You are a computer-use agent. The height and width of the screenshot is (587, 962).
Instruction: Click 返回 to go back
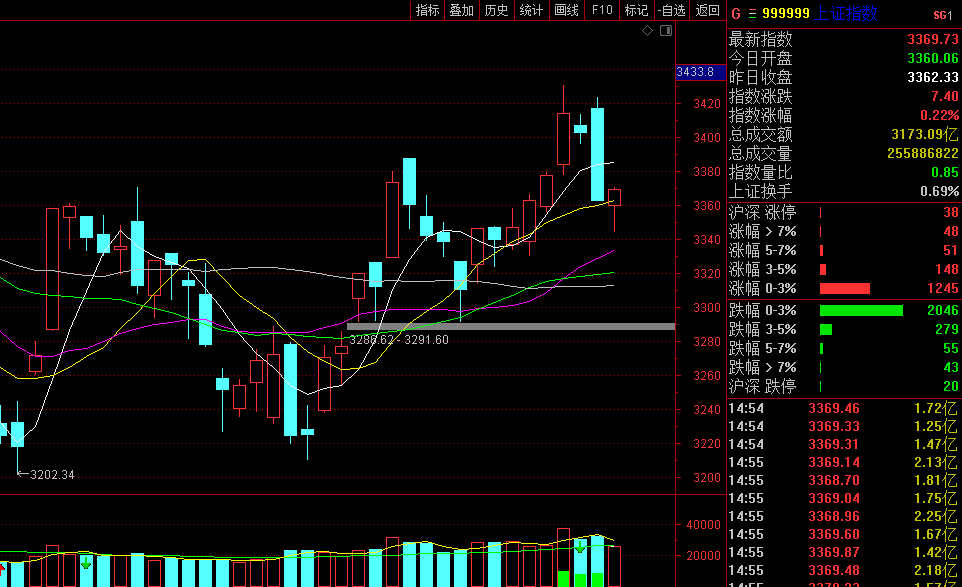pos(707,10)
